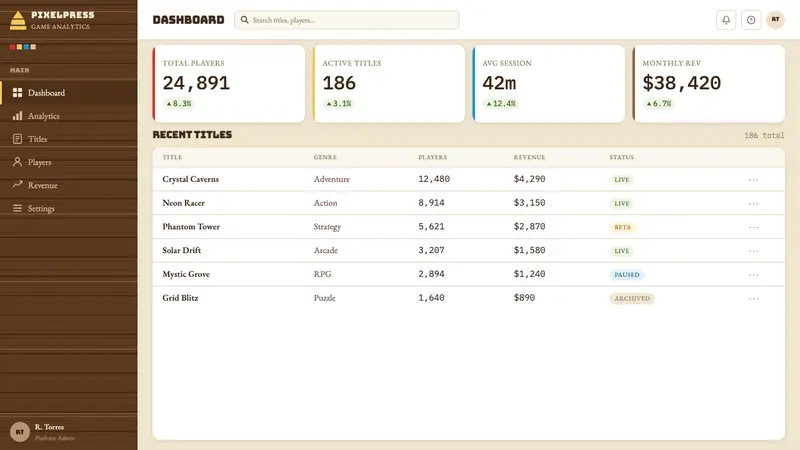Click the red color square in sidebar
This screenshot has height=450, width=800.
click(12, 47)
